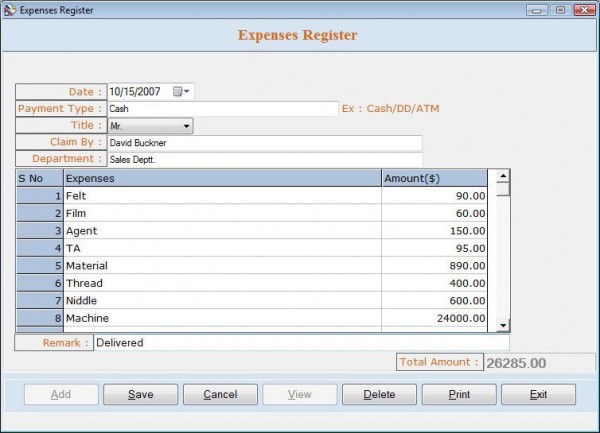The width and height of the screenshot is (600, 433).
Task: Click the Payment Type field containing Cash
Action: tap(223, 109)
